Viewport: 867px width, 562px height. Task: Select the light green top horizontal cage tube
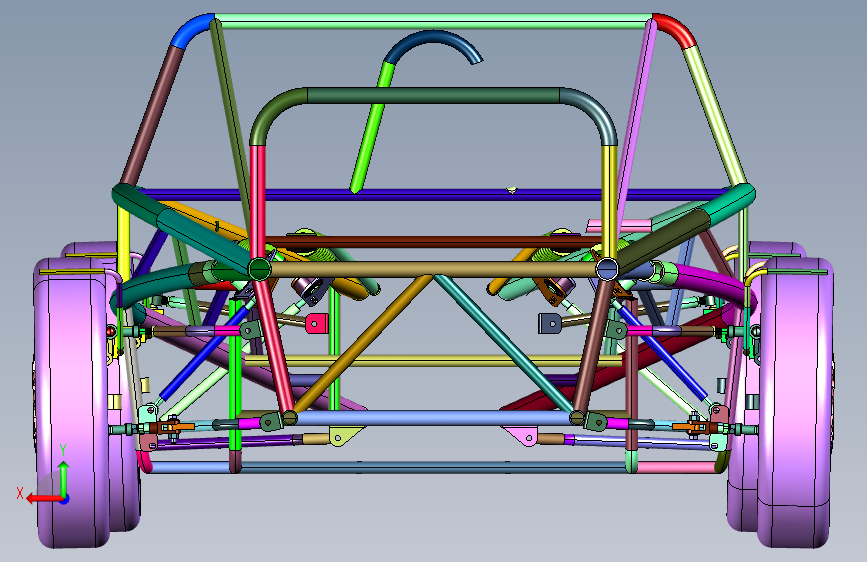pyautogui.click(x=434, y=22)
